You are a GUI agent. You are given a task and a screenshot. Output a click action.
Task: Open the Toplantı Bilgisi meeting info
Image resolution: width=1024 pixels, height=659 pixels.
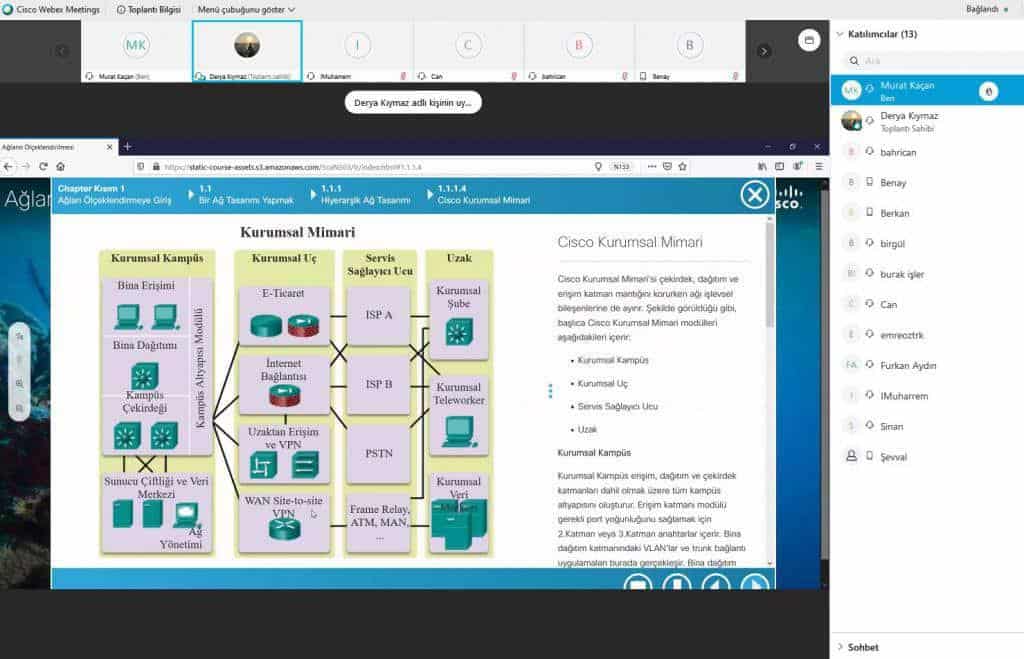[x=149, y=10]
